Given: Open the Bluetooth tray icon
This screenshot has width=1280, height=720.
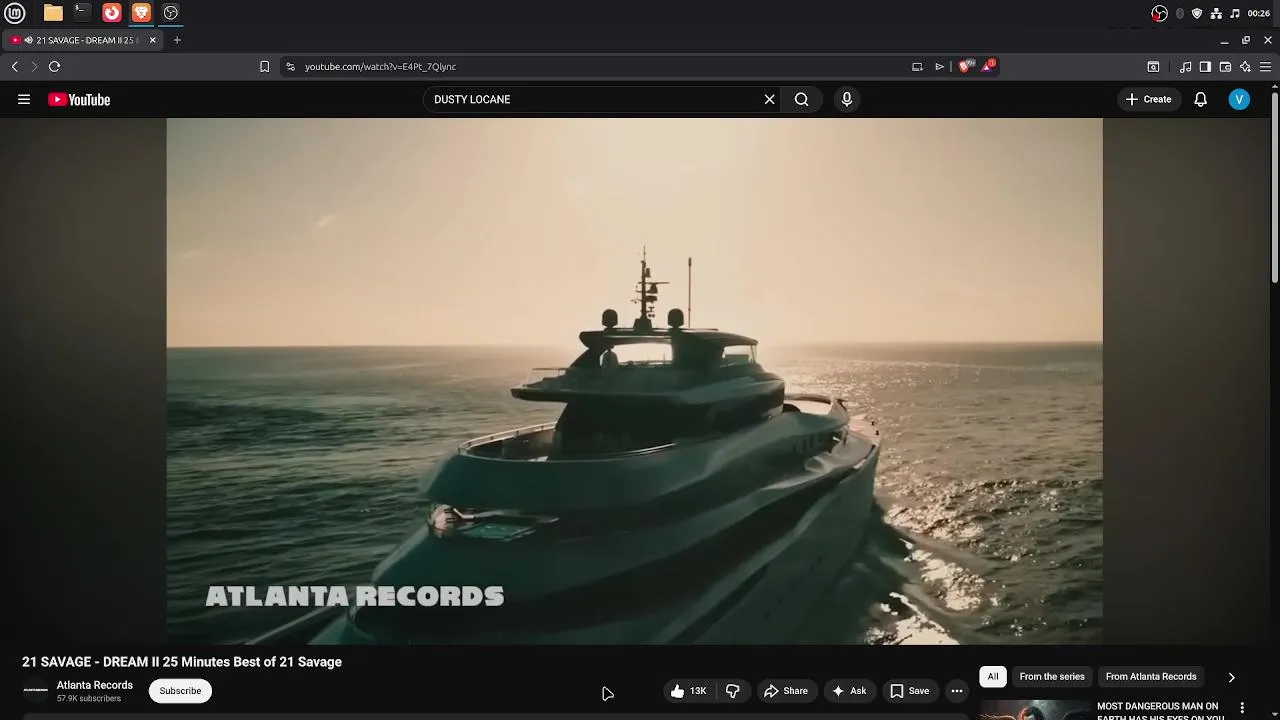Looking at the screenshot, I should [1180, 13].
